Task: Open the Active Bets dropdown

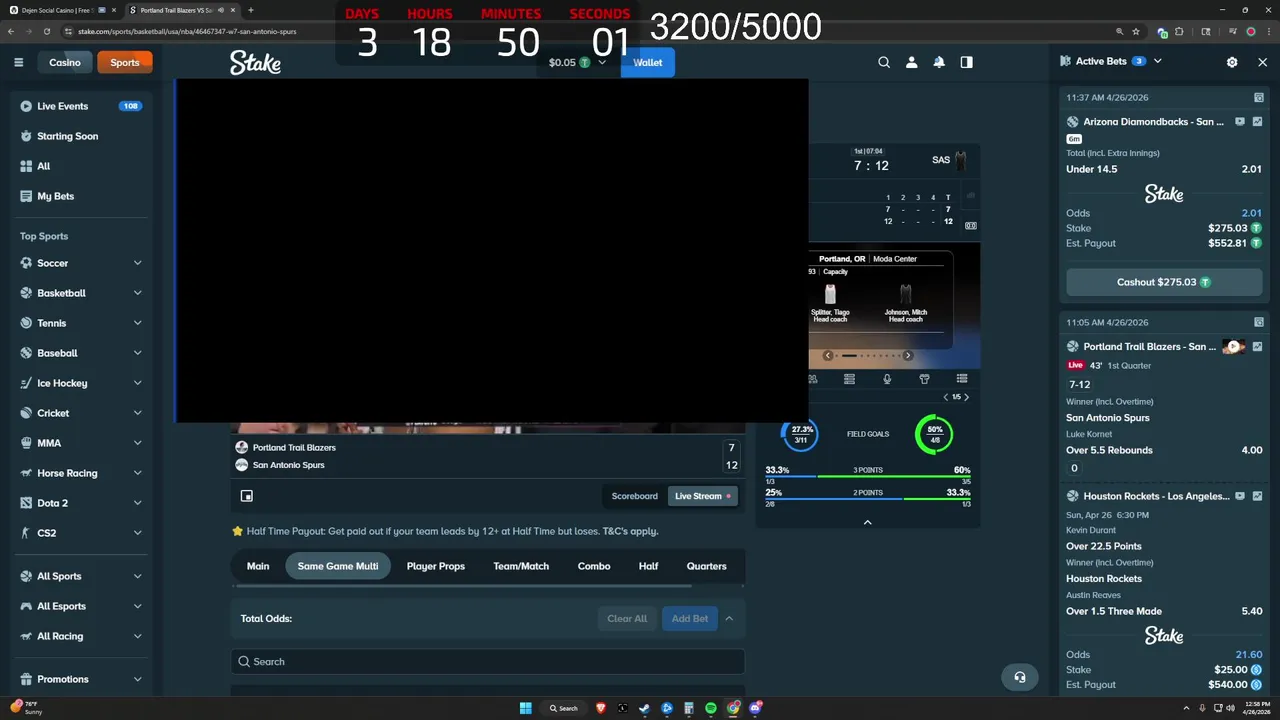Action: tap(1157, 61)
